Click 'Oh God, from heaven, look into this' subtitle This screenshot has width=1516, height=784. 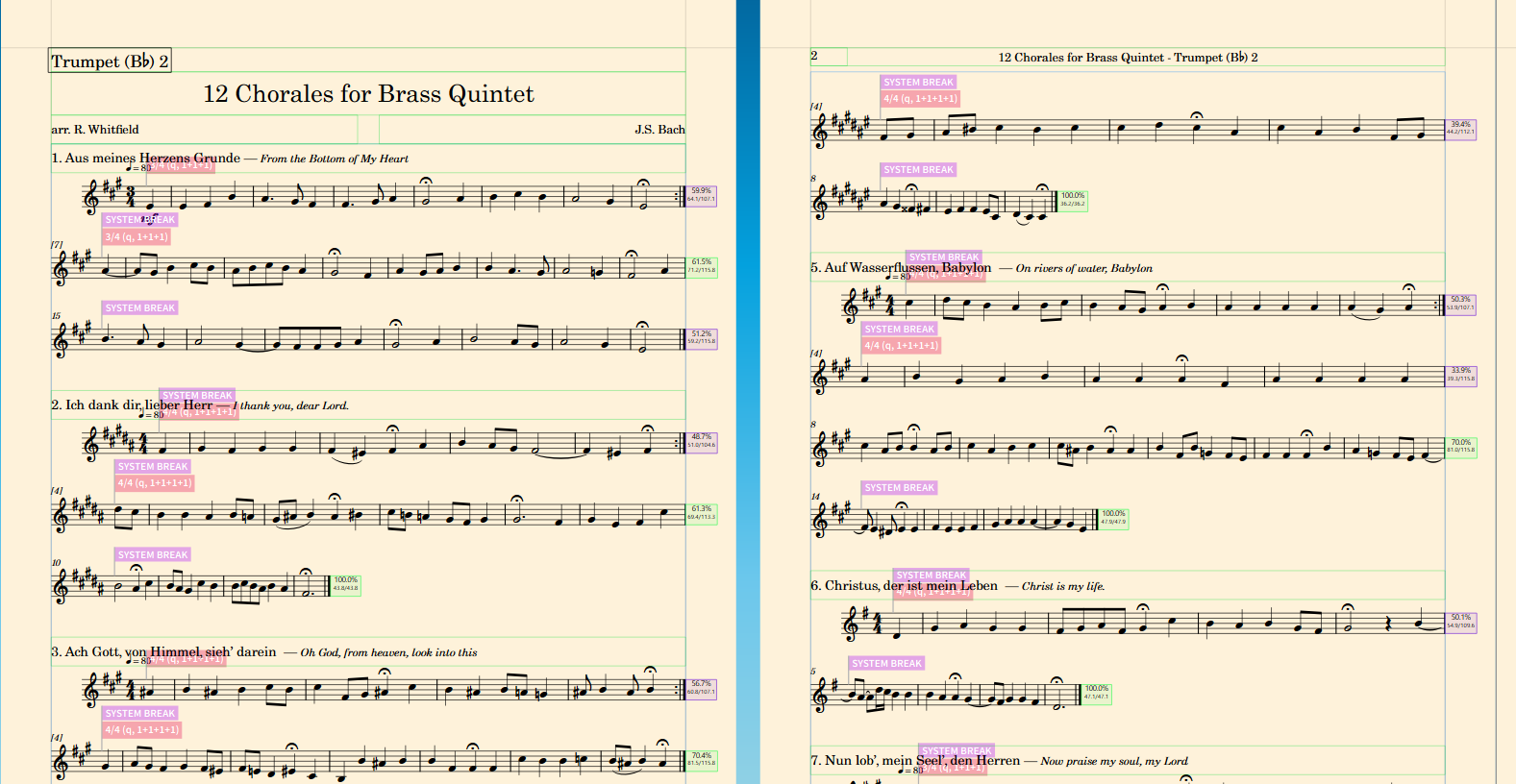click(388, 652)
